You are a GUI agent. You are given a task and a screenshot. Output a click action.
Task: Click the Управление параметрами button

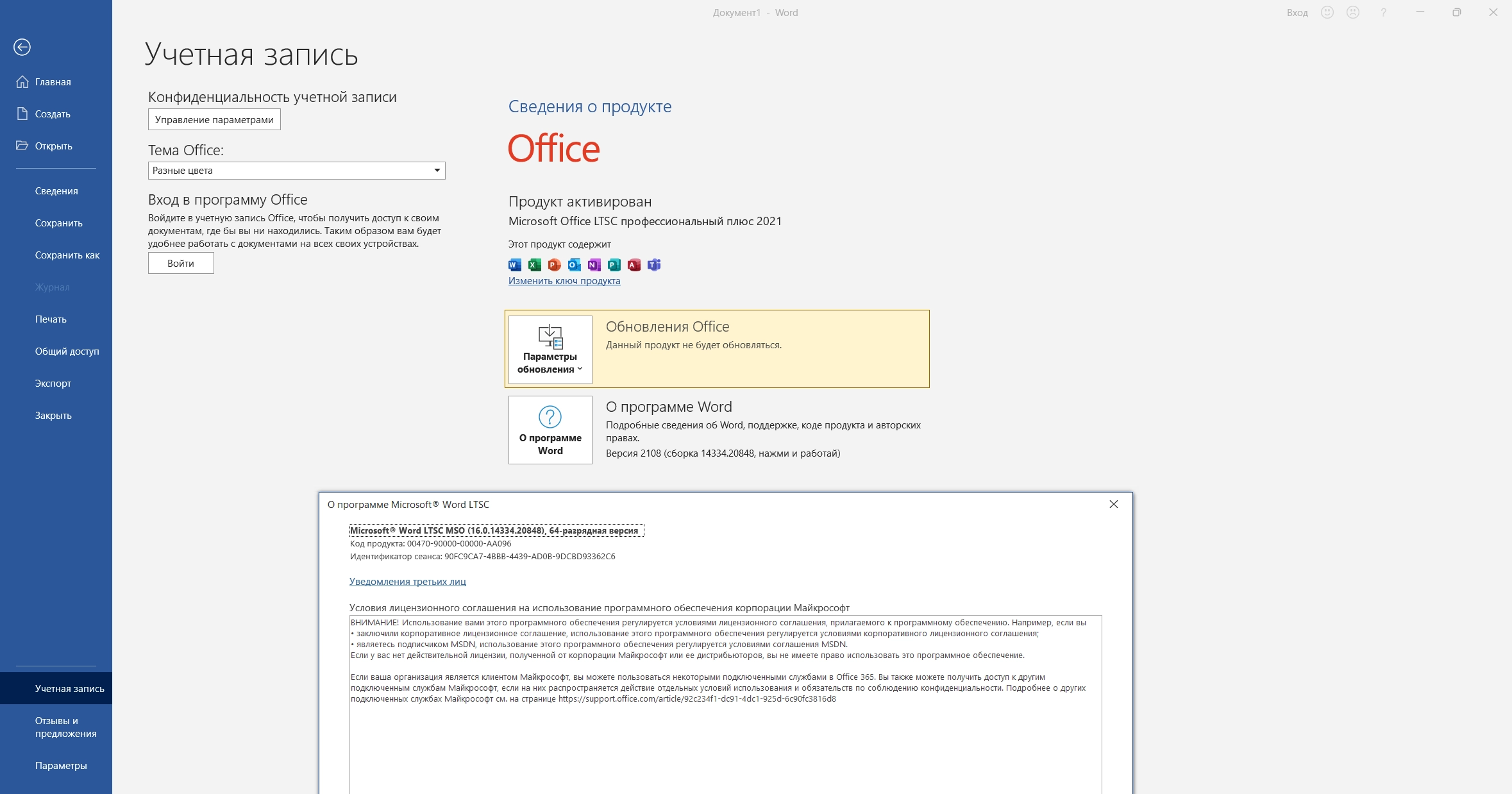(214, 119)
